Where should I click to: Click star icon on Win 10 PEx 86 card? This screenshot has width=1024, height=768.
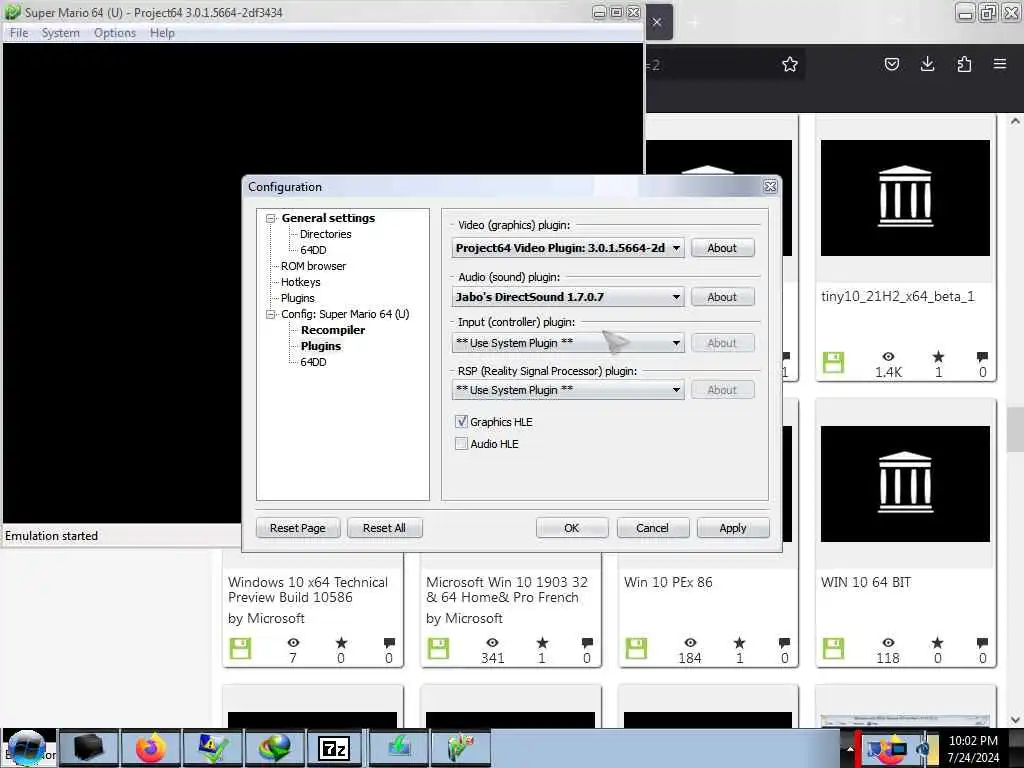(739, 643)
